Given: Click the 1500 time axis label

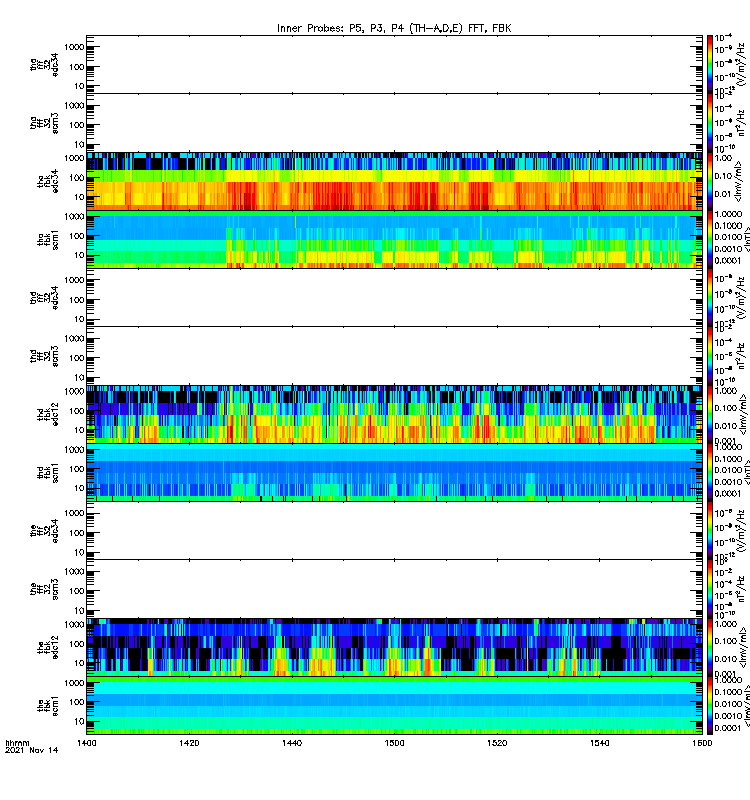Looking at the screenshot, I should point(394,743).
